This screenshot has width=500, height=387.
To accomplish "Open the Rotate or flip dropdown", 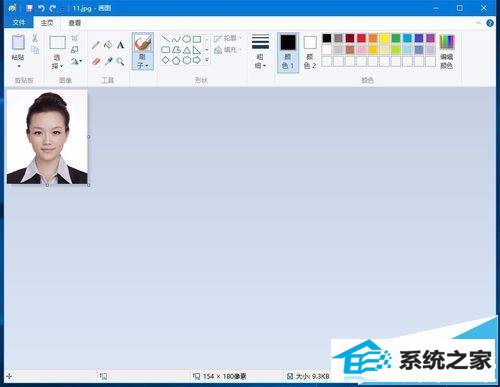I will pos(76,61).
